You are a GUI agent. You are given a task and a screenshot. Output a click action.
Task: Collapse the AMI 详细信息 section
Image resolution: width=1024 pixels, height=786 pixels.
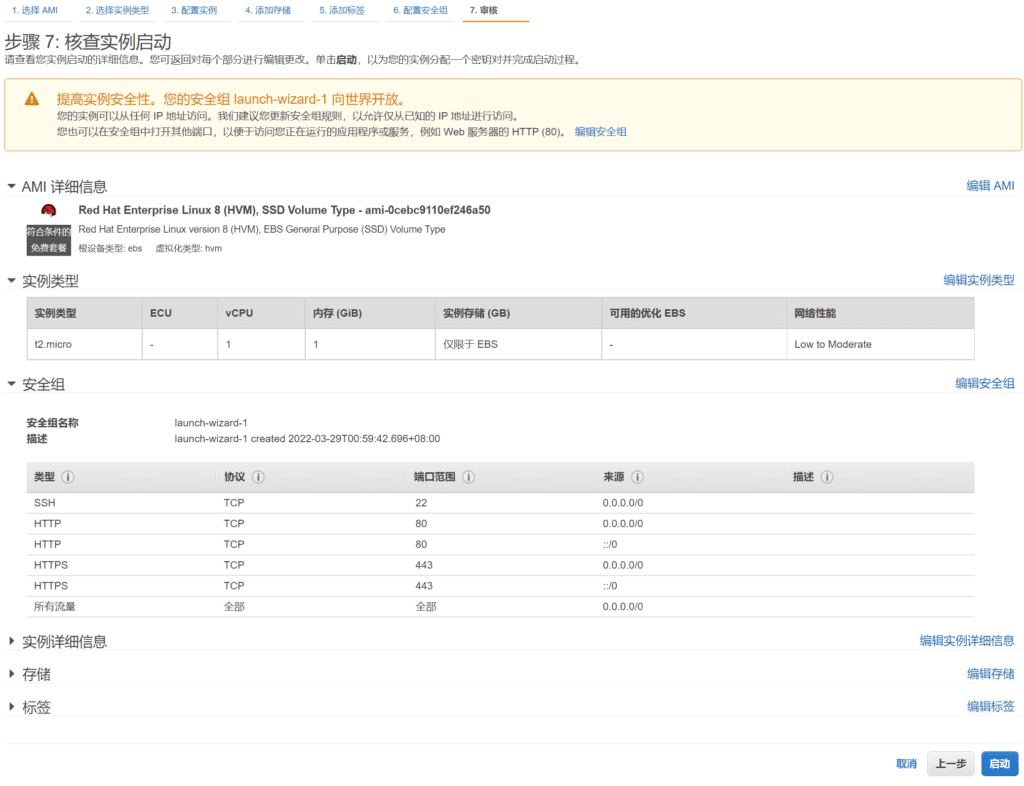pyautogui.click(x=12, y=186)
